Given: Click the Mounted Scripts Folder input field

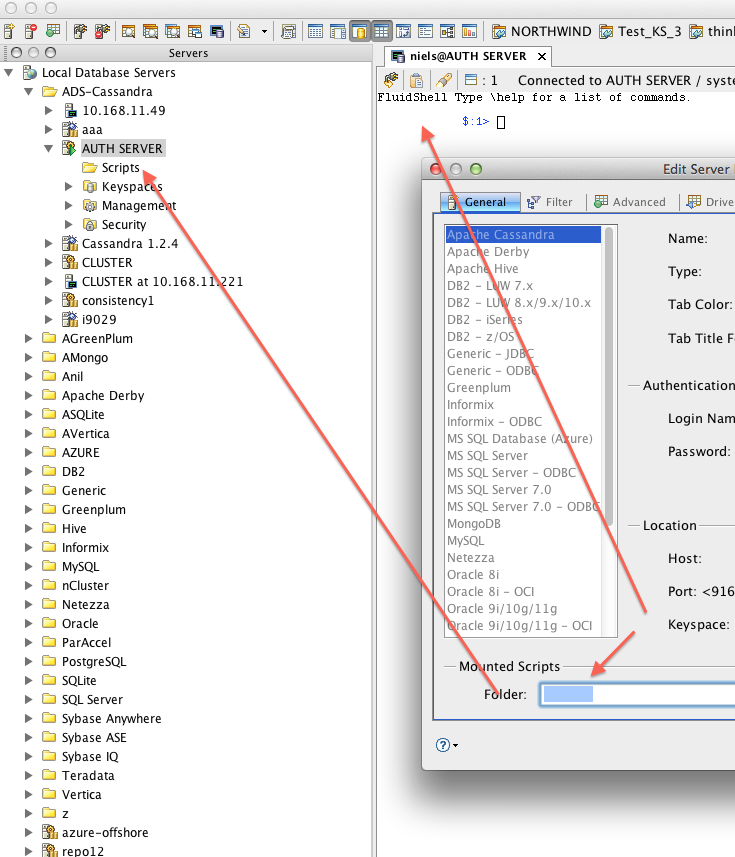Looking at the screenshot, I should pos(638,694).
